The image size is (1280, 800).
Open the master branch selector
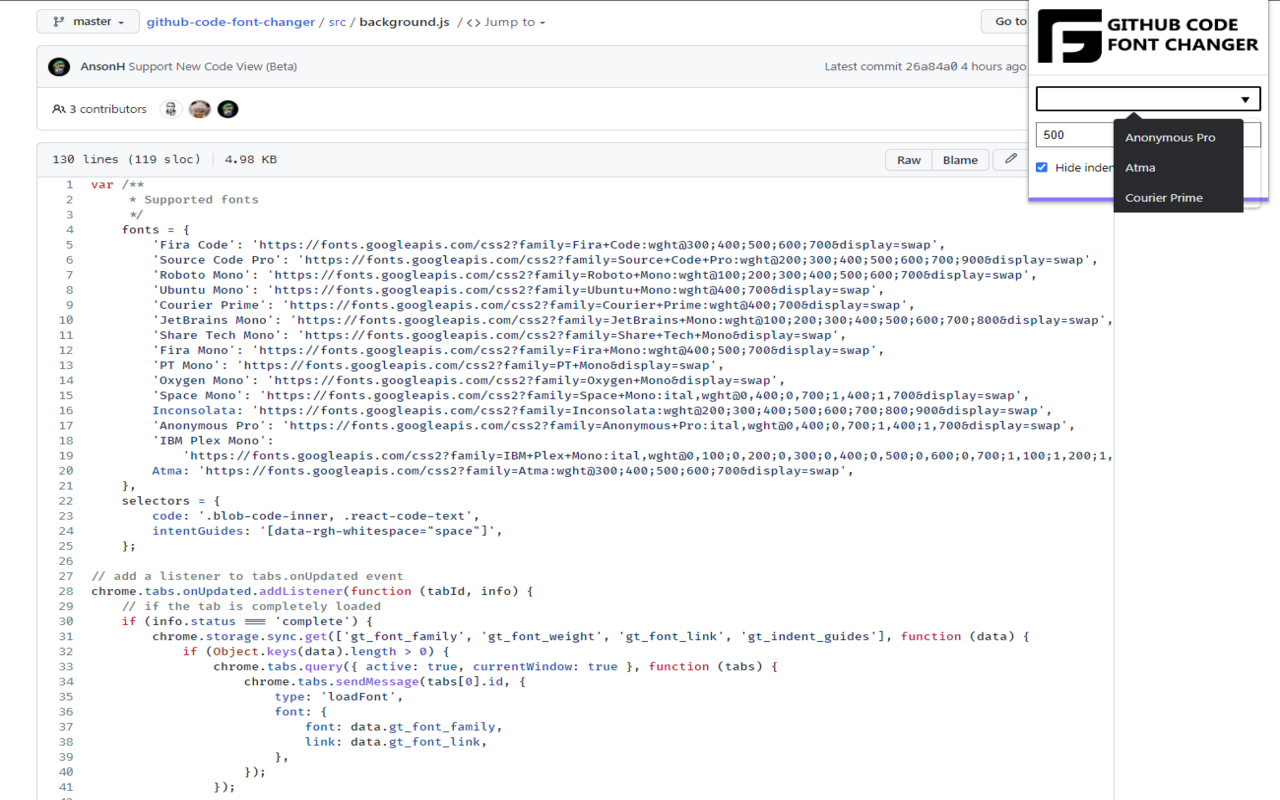point(87,21)
